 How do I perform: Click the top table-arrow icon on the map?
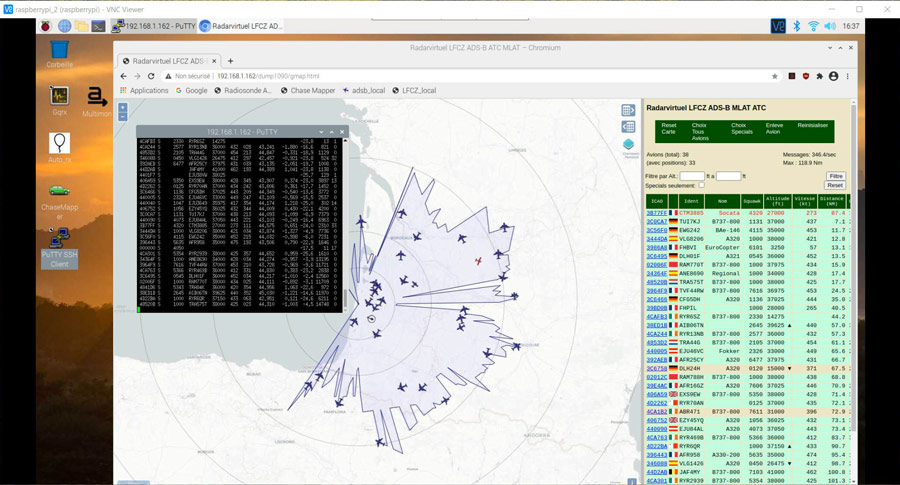629,110
